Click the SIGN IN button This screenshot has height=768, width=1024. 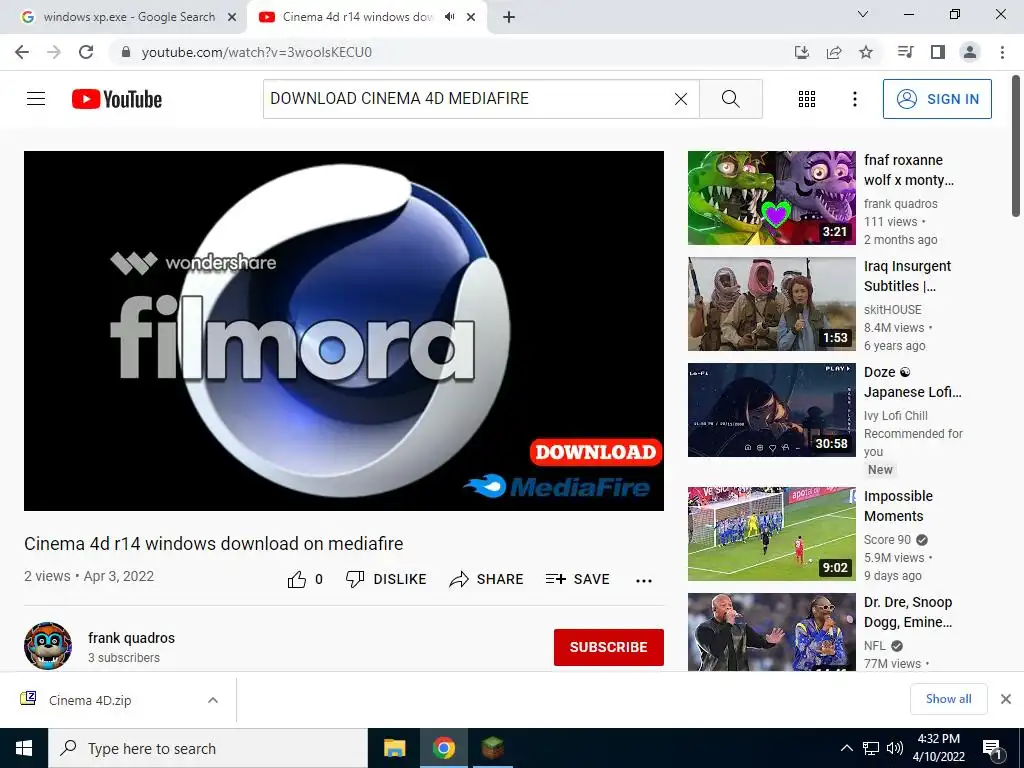937,99
